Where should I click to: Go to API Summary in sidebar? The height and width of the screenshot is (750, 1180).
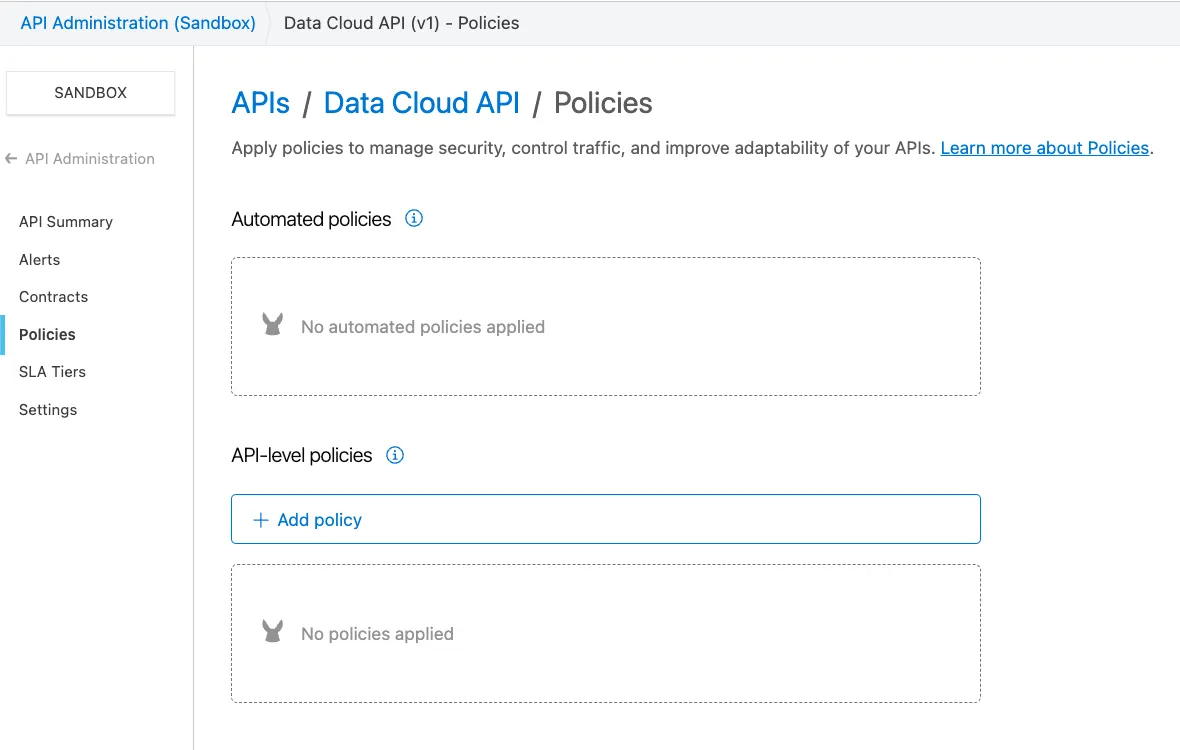pyautogui.click(x=66, y=222)
